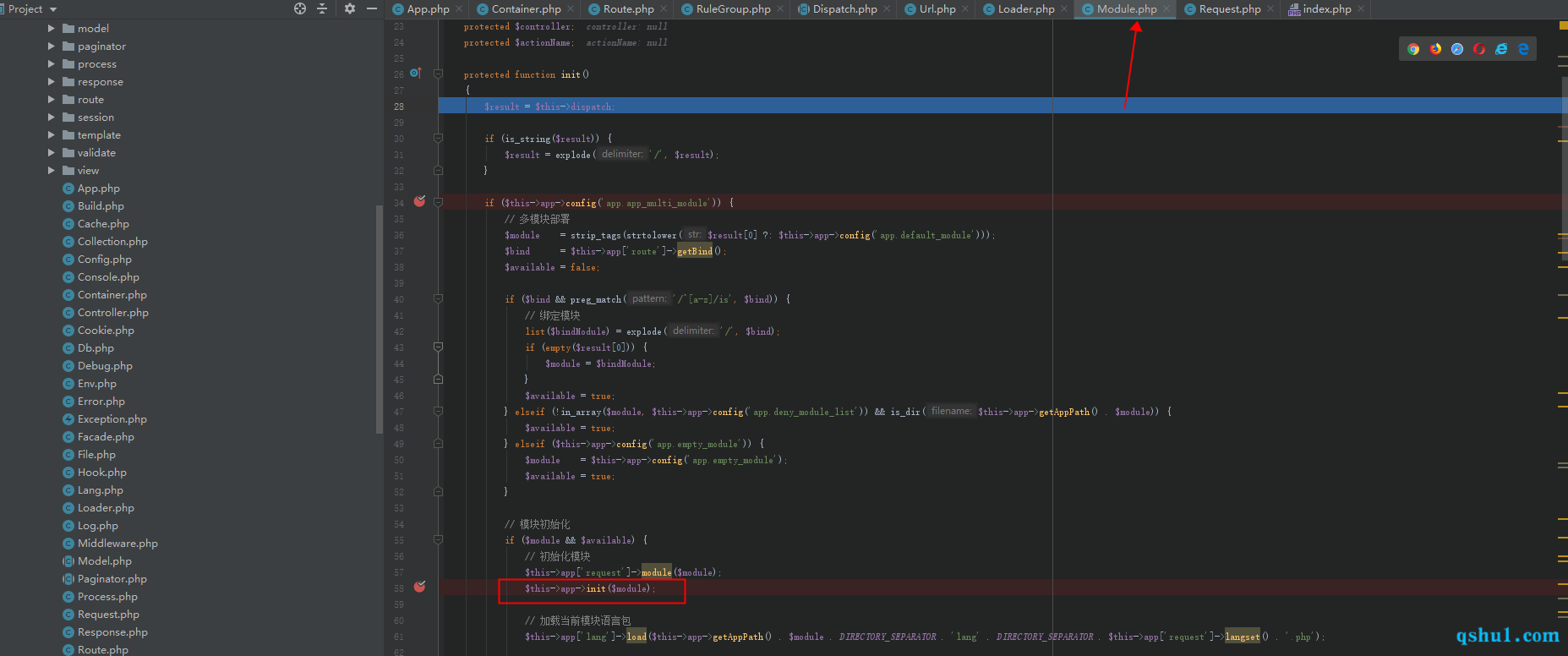
Task: Expand the response folder
Action: [x=52, y=82]
